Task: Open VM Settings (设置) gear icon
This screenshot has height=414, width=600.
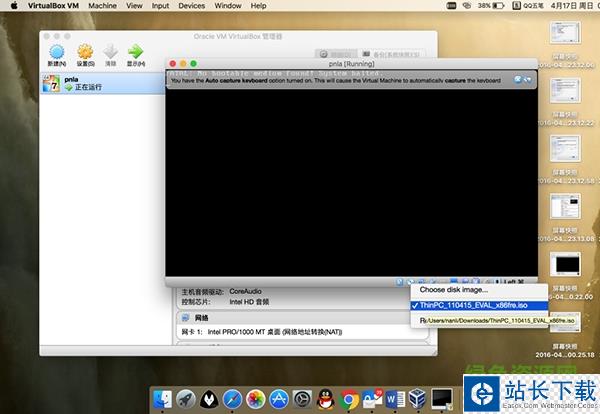Action: pyautogui.click(x=85, y=51)
